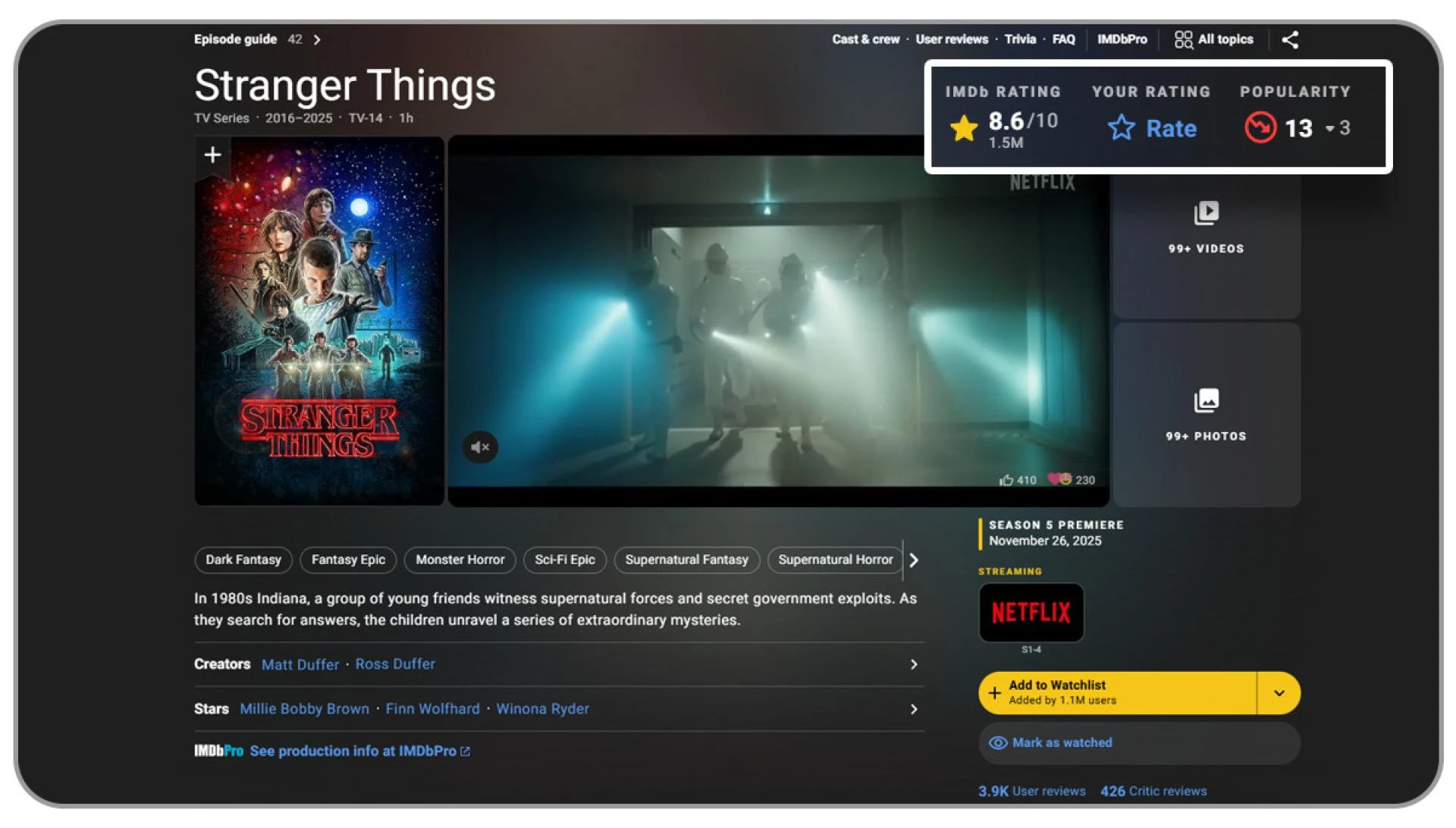Open Matt Duffer's creator page
This screenshot has height=828, width=1456.
[x=300, y=664]
